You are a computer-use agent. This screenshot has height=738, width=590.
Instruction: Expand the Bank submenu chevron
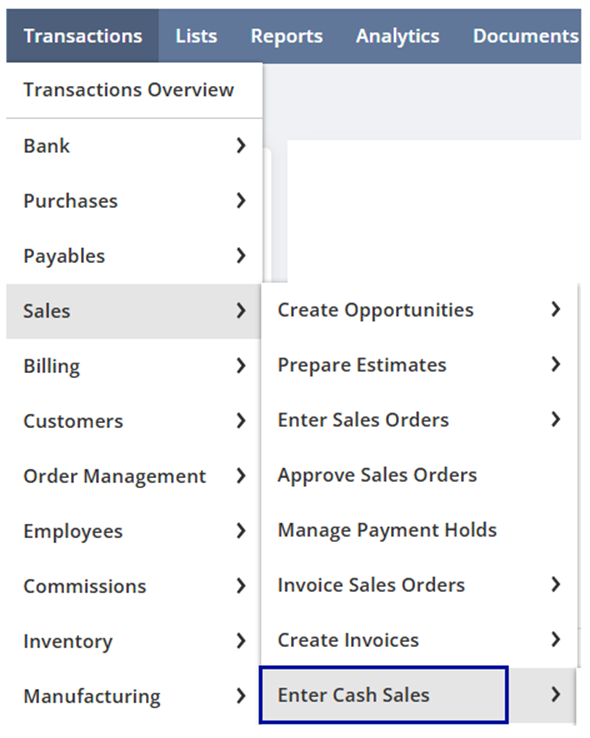[x=241, y=145]
